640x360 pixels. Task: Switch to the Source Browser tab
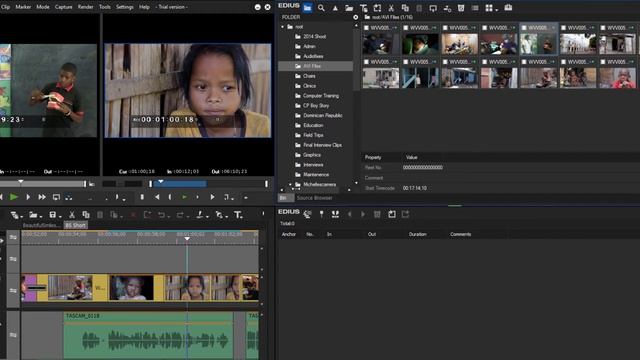[x=314, y=198]
